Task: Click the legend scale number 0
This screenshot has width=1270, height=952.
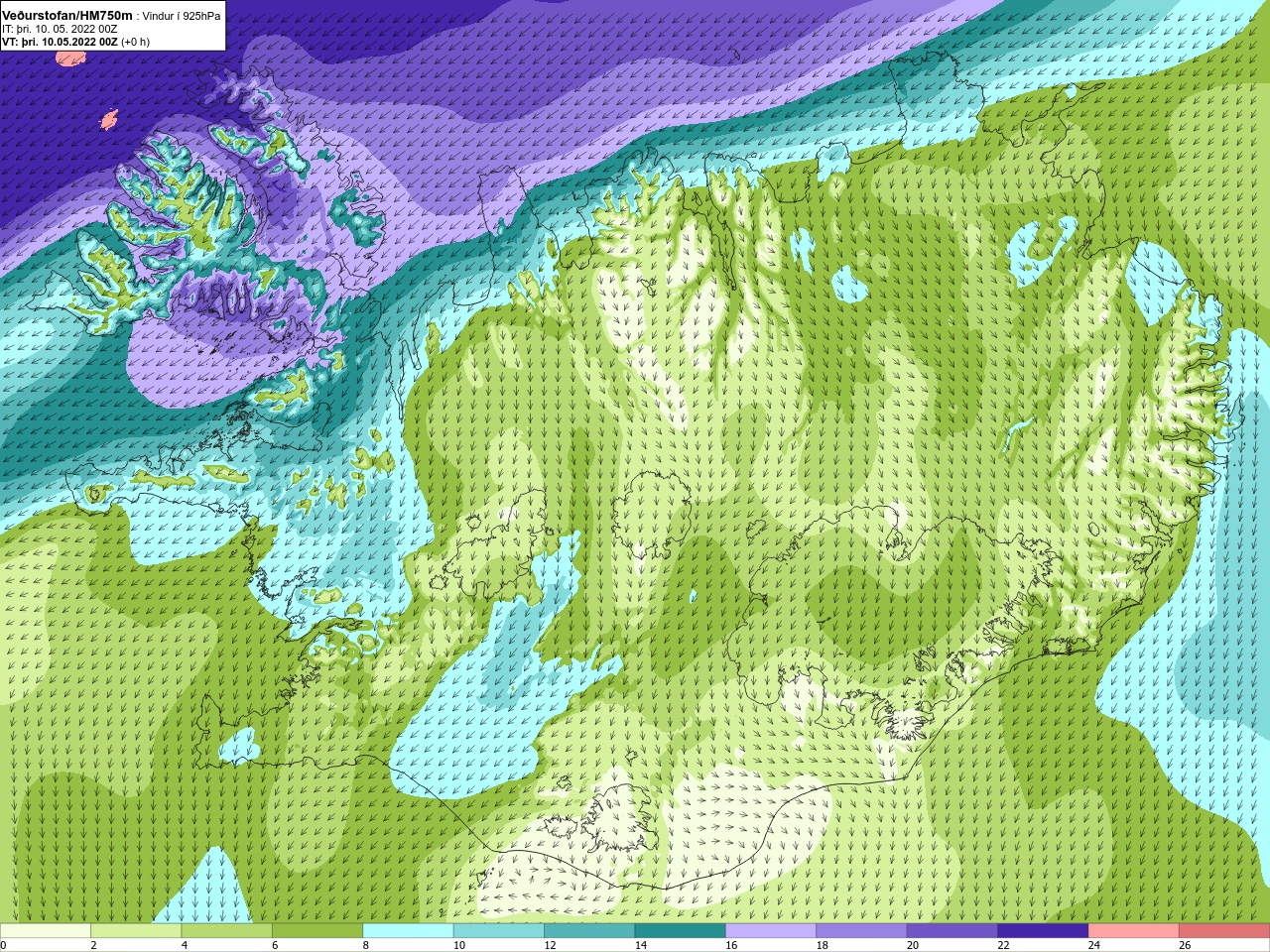Action: coord(3,946)
